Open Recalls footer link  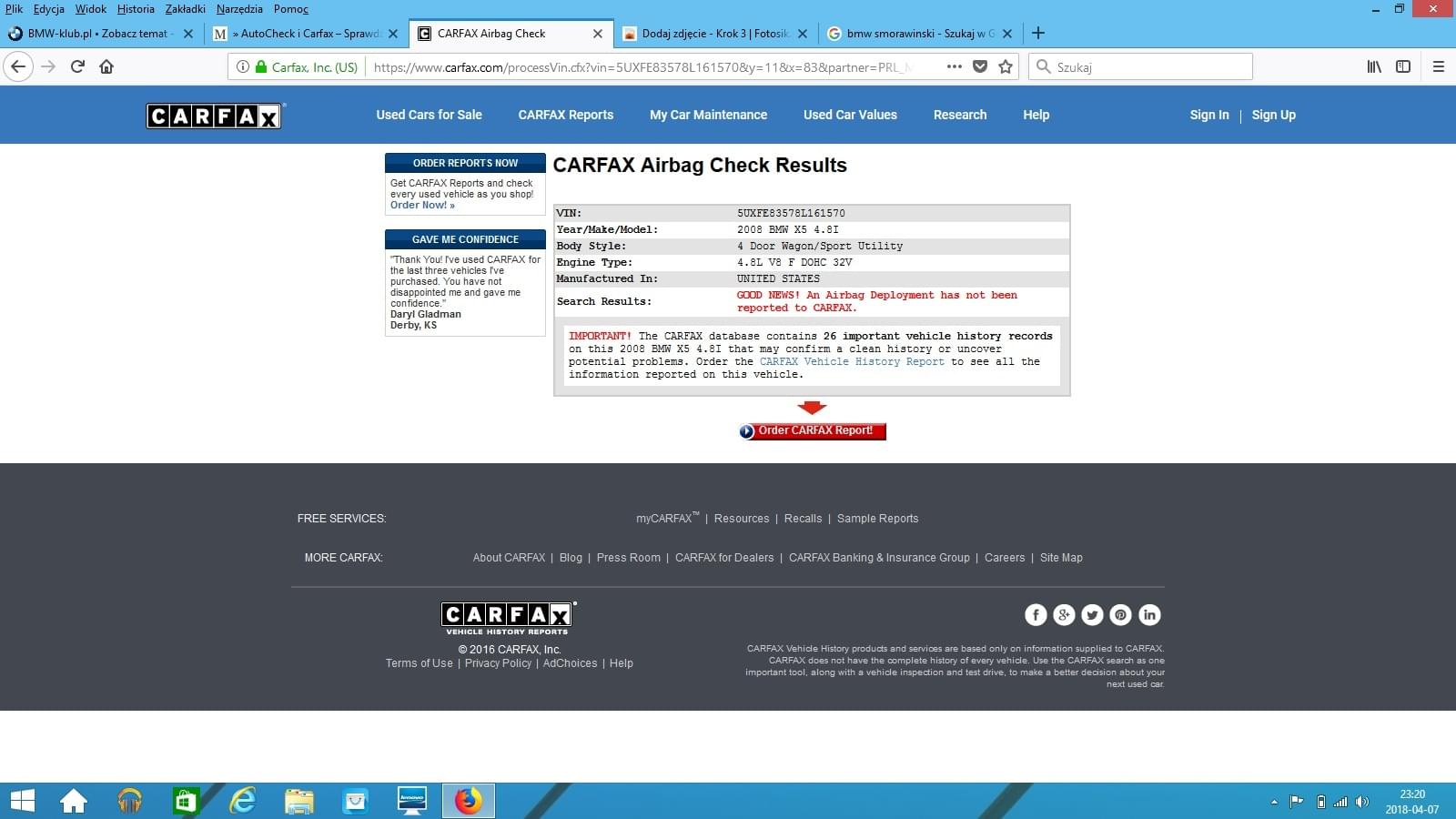[x=803, y=519]
